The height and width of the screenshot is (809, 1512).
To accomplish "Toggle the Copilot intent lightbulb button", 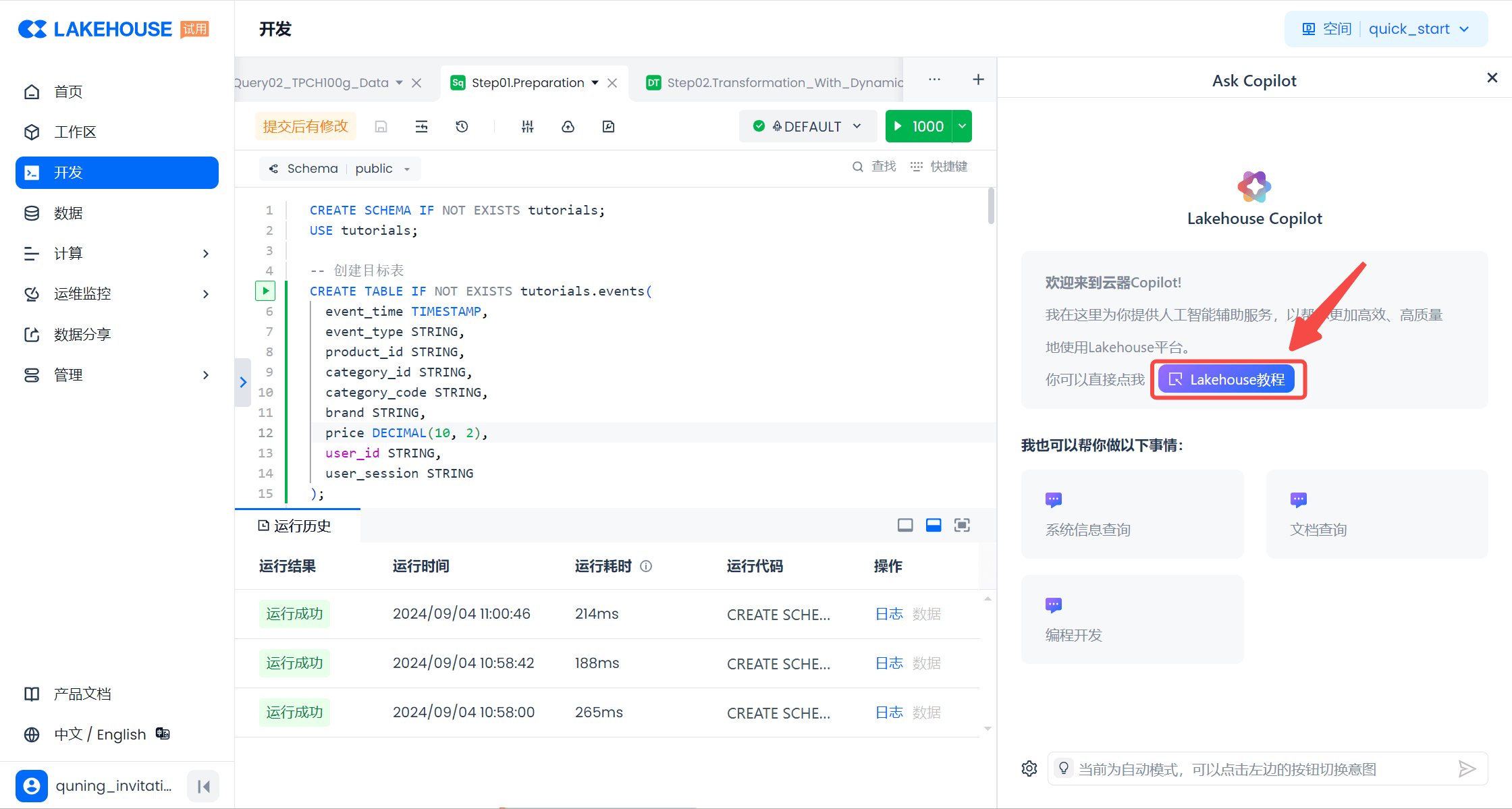I will pos(1064,769).
